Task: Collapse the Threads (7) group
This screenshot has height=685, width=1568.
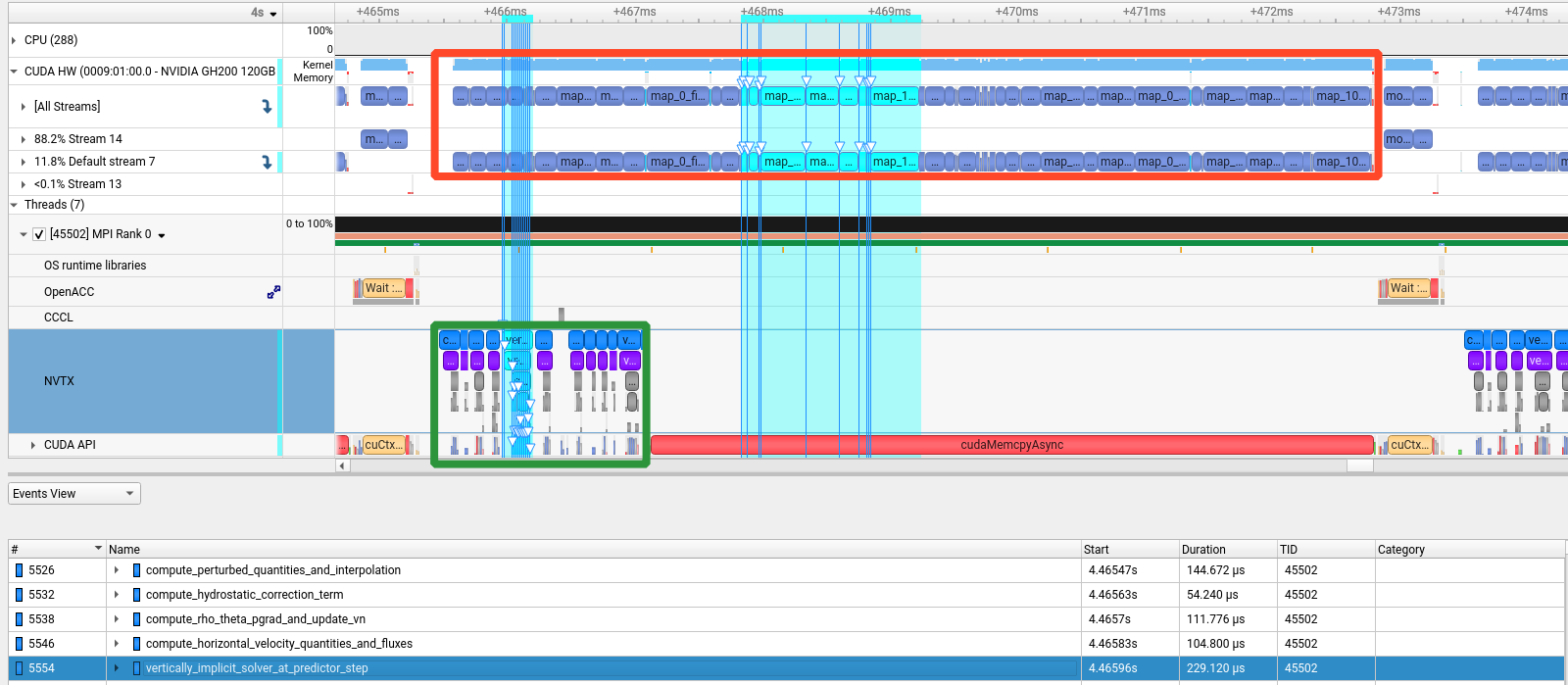Action: [14, 205]
